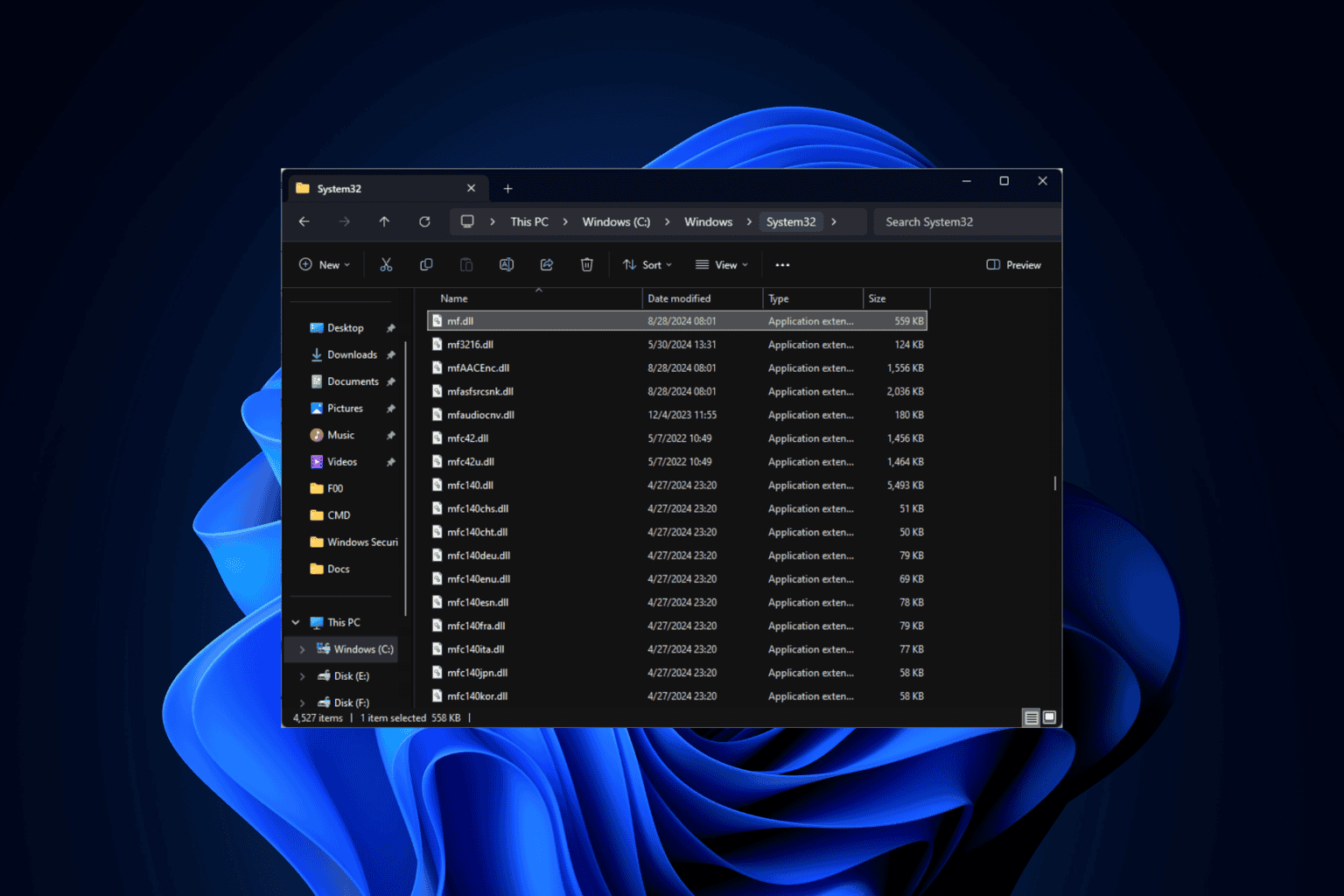
Task: Click System32 in the breadcrumb path
Action: tap(791, 222)
